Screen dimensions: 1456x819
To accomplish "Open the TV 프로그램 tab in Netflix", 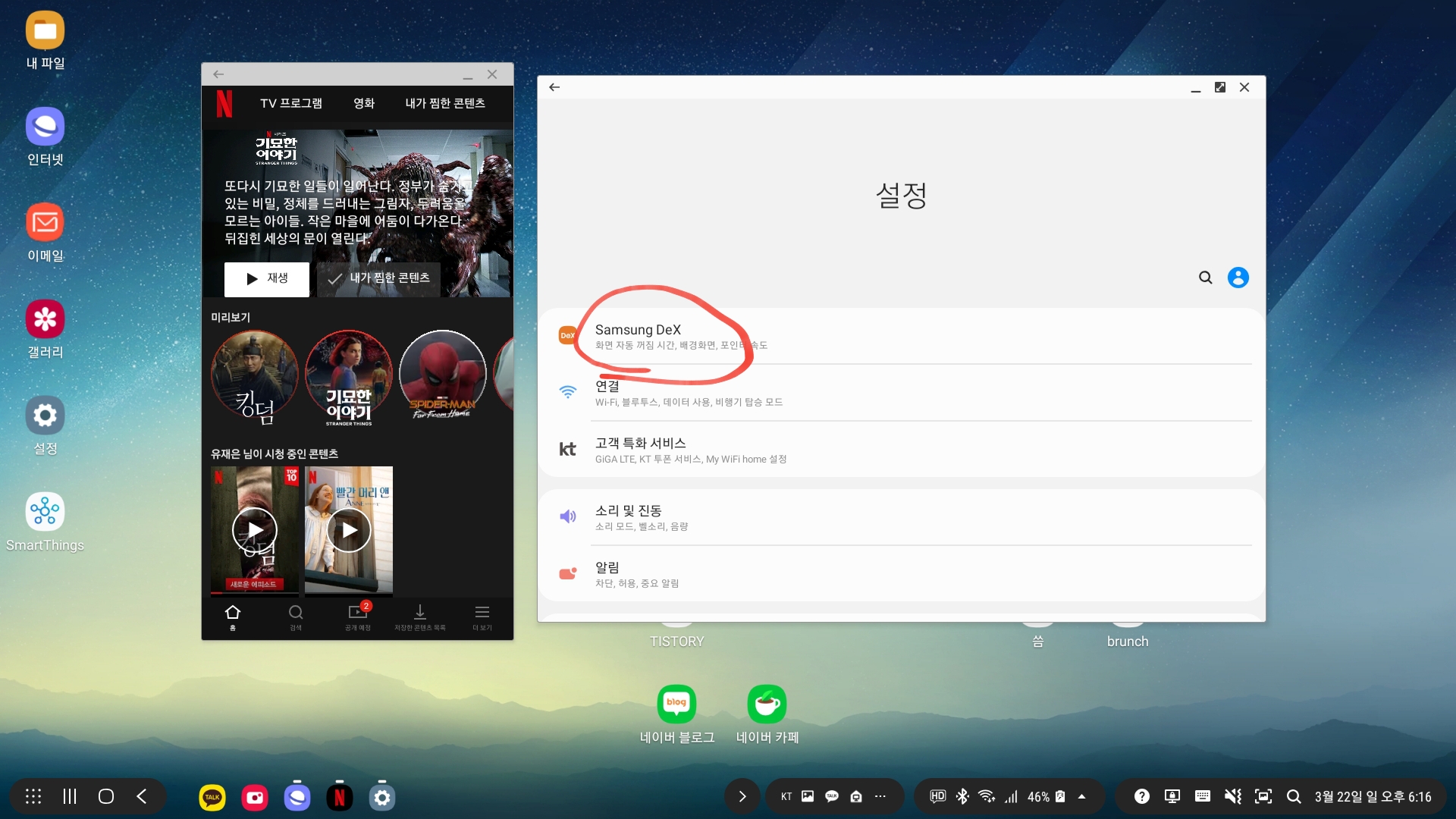I will [x=291, y=103].
